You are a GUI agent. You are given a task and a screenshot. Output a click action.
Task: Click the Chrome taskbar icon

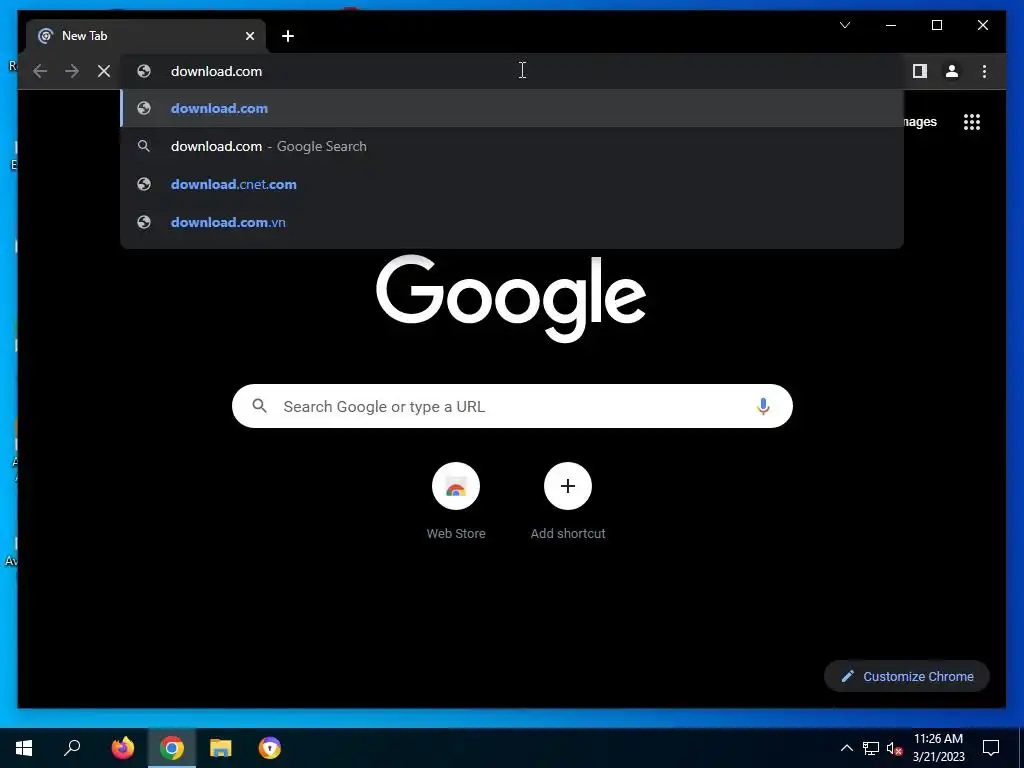172,748
